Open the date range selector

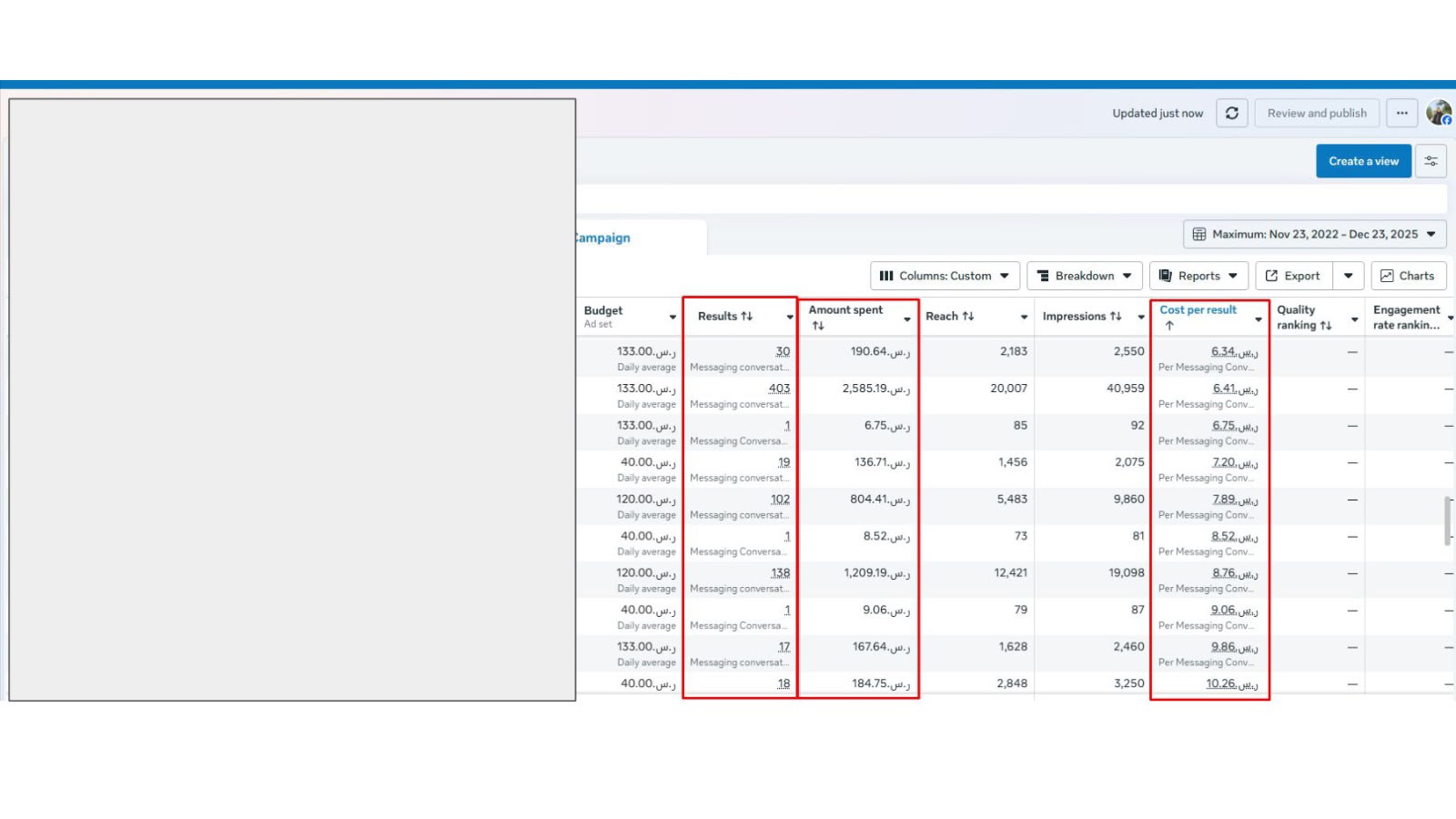coord(1314,234)
